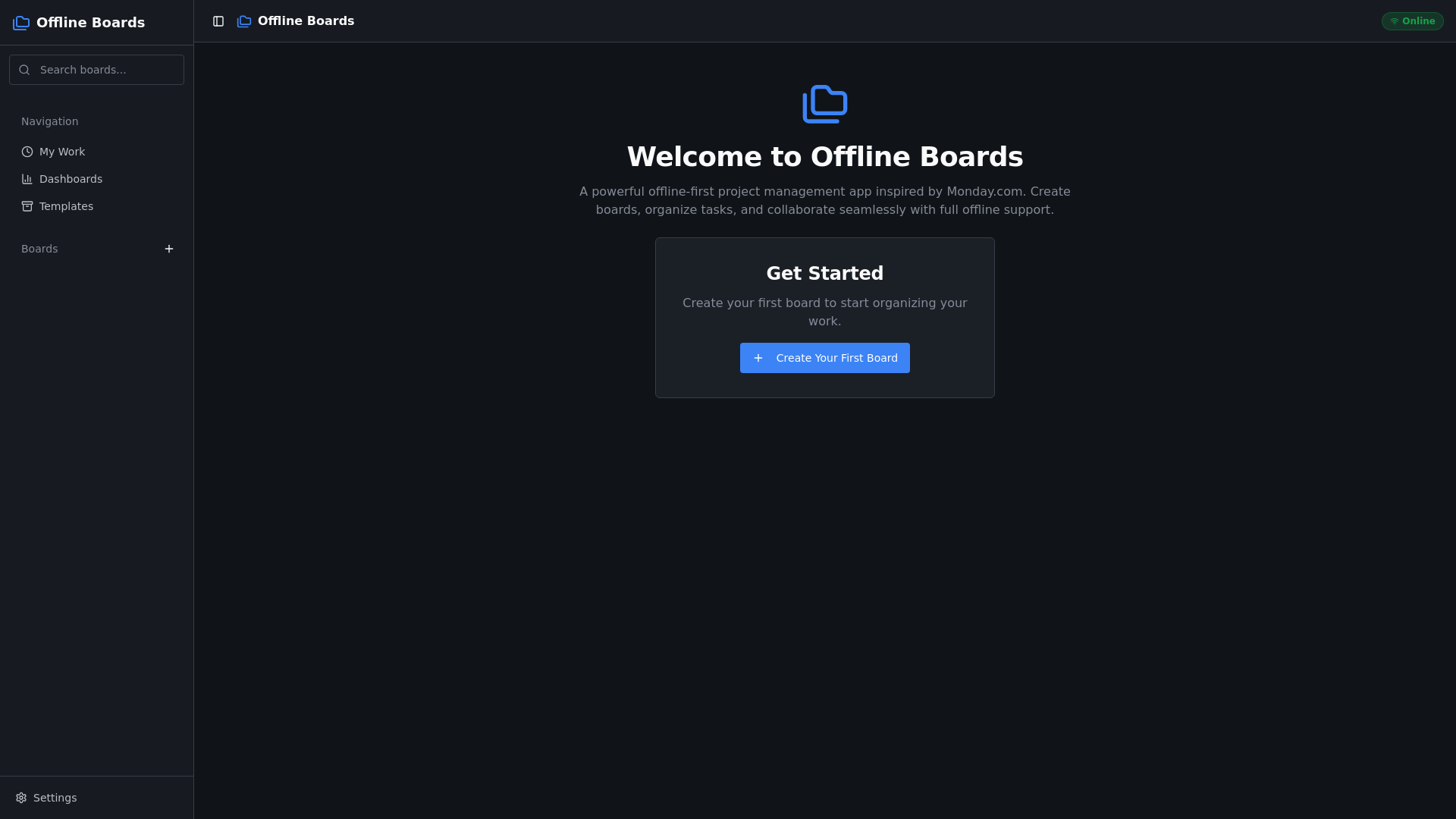Click the Welcome to Offline Boards heading

(x=825, y=157)
